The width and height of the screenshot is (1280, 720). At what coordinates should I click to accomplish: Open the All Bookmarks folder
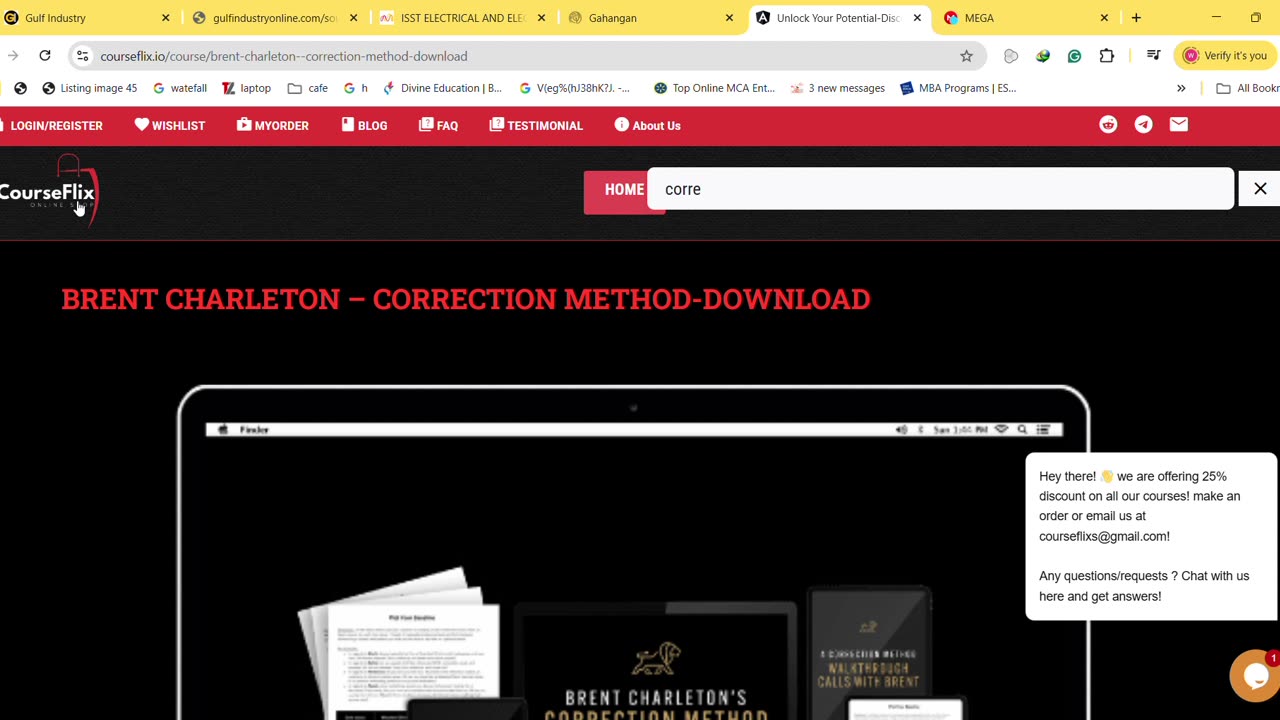1247,88
